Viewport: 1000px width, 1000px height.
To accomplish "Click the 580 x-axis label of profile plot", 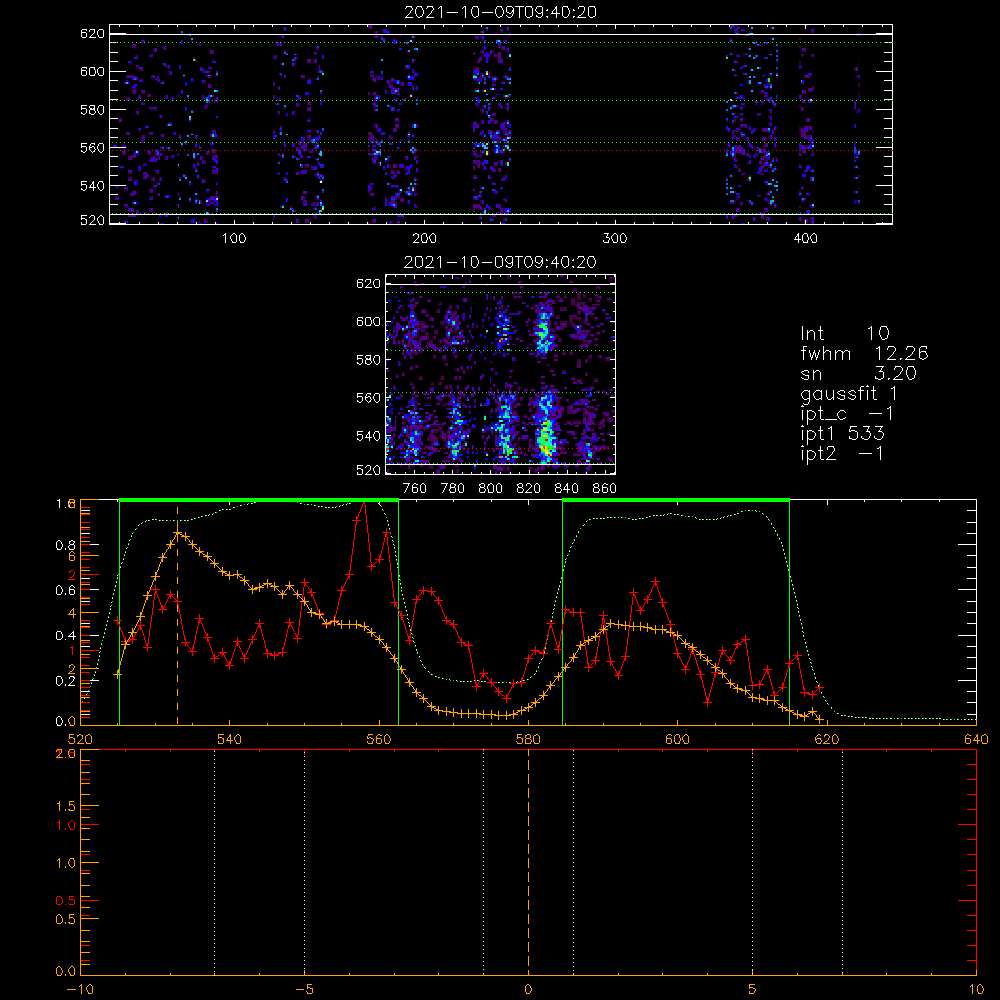I will pyautogui.click(x=528, y=739).
